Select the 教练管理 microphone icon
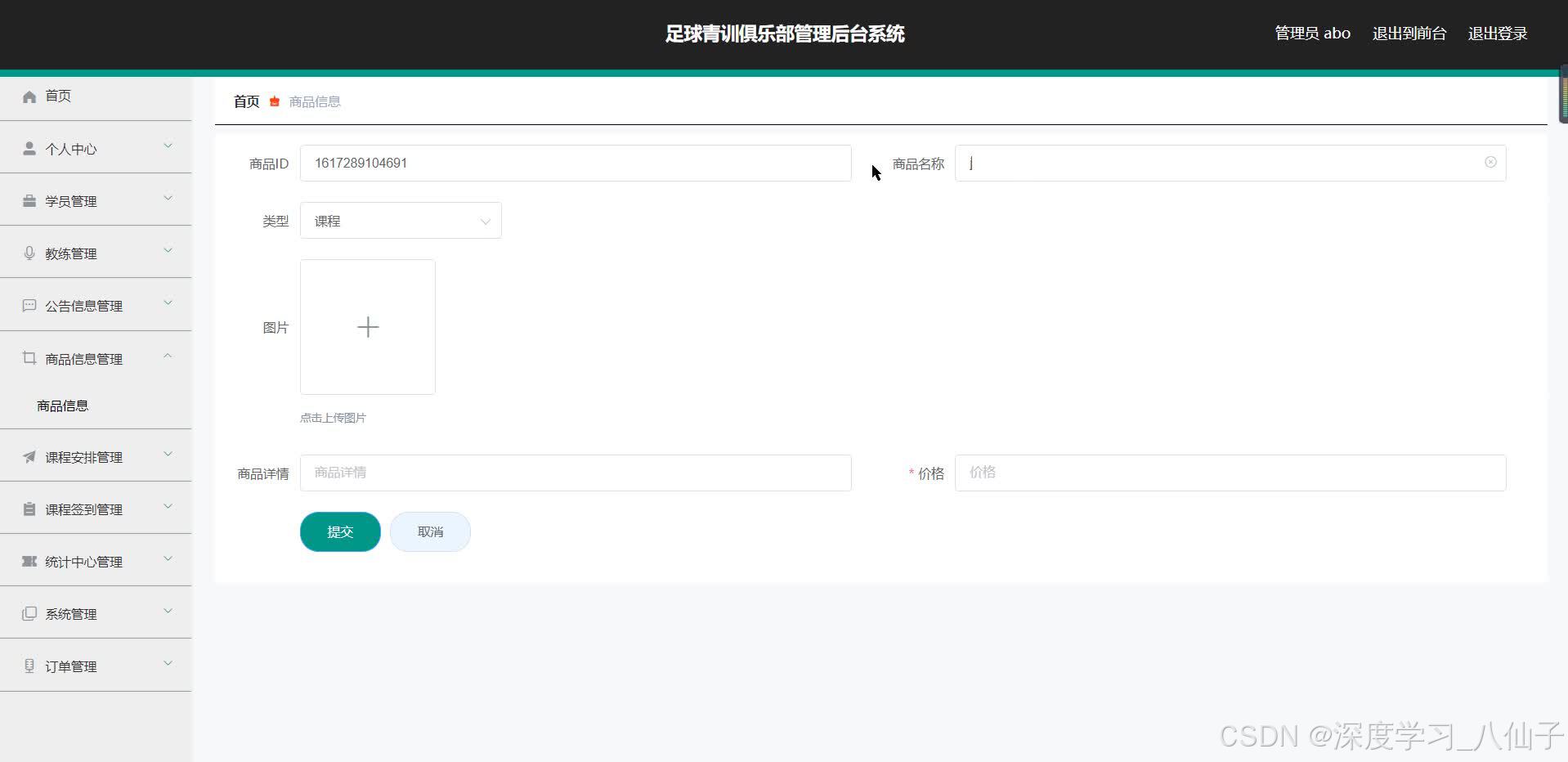1568x762 pixels. (29, 253)
